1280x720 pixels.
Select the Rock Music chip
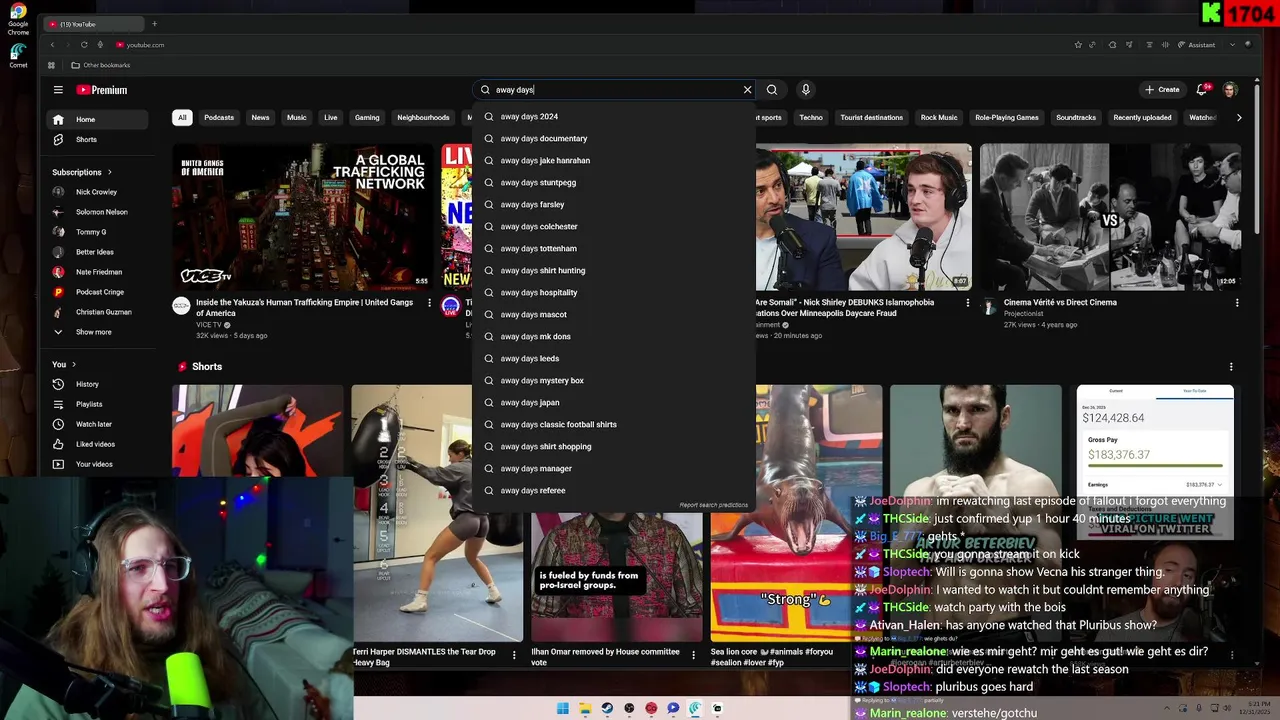click(939, 117)
